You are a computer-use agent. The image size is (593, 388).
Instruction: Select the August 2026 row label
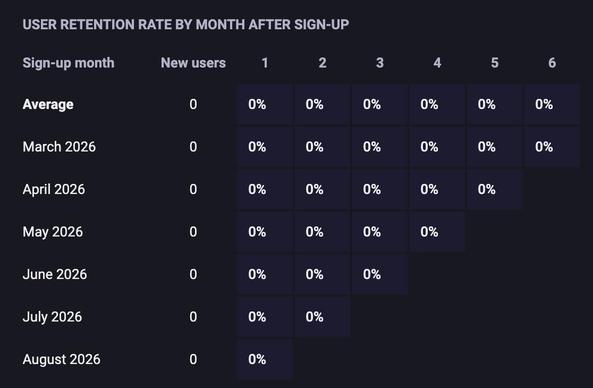(62, 359)
